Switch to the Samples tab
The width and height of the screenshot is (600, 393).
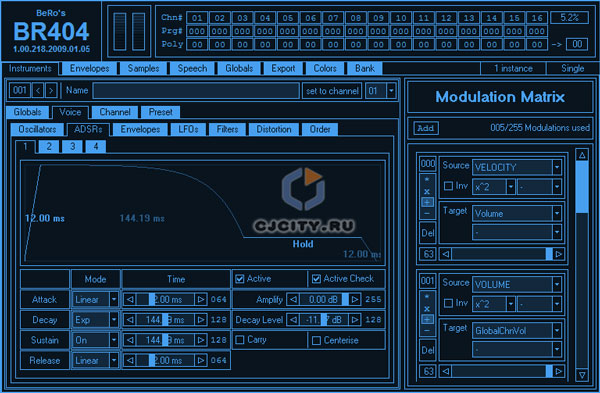[143, 68]
